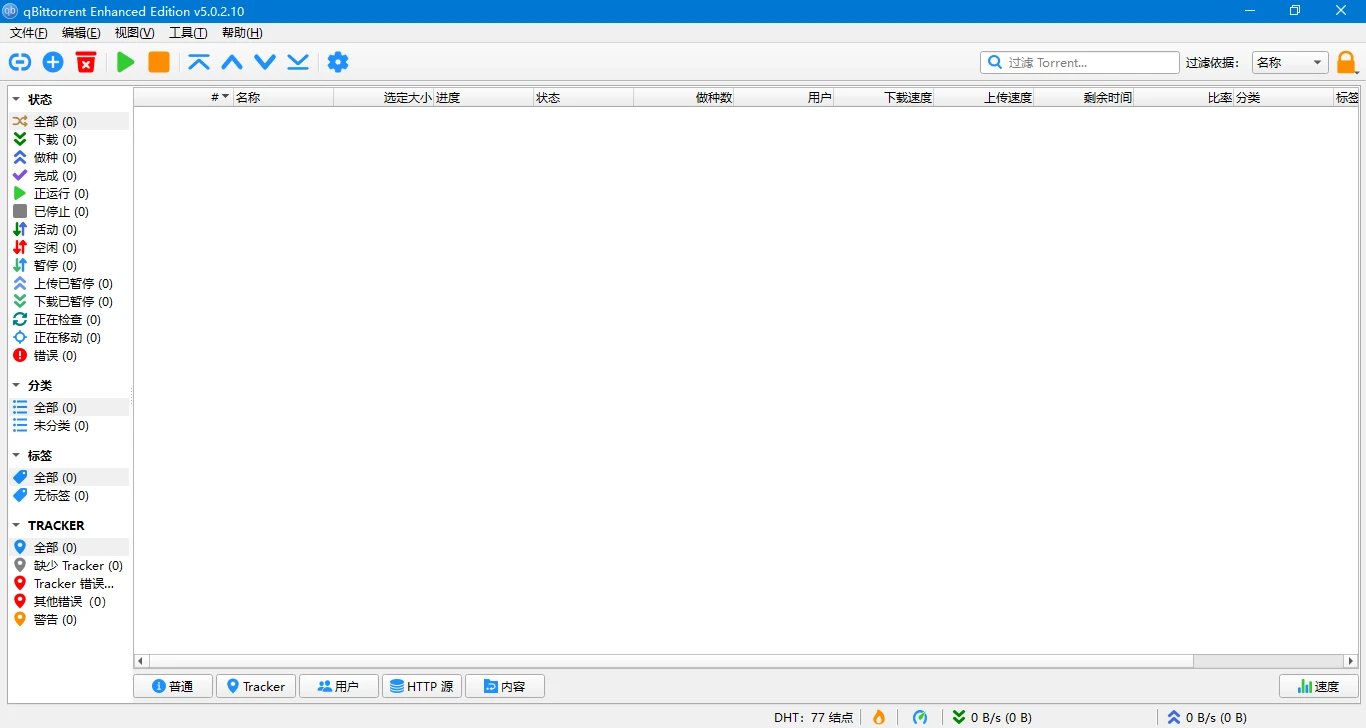Sort by the 进度 column header

484,97
